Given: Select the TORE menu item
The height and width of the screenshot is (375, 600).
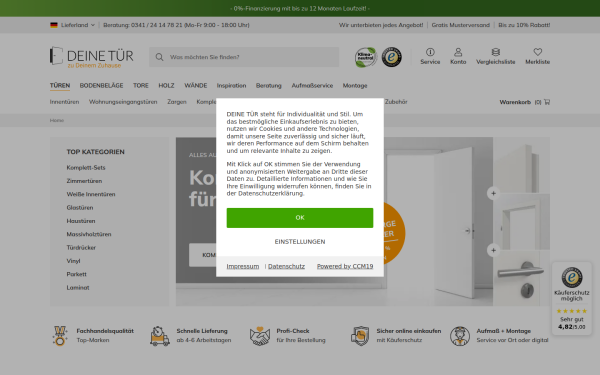Looking at the screenshot, I should 141,85.
